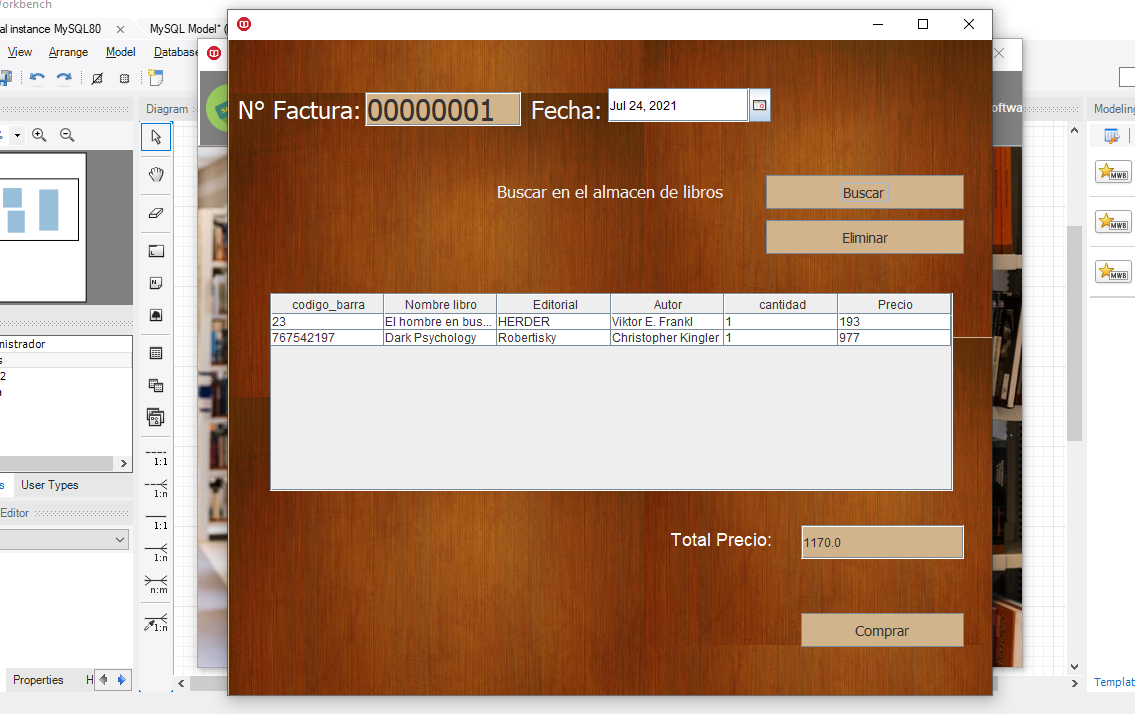Click the Buscar button
The height and width of the screenshot is (714, 1135).
[x=864, y=193]
